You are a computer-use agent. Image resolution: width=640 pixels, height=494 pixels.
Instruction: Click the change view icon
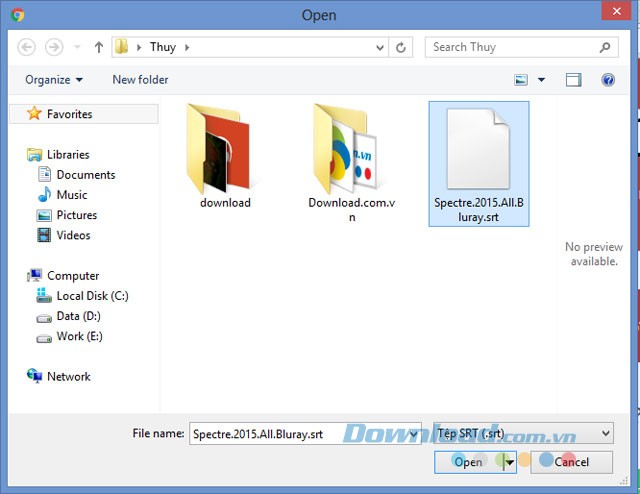click(x=521, y=80)
